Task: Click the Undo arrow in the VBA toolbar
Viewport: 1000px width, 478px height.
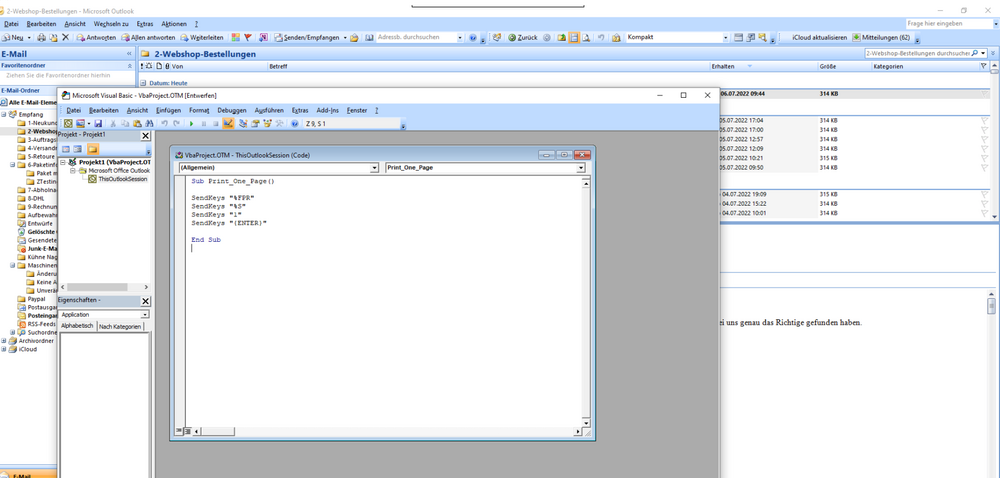Action: coord(164,124)
